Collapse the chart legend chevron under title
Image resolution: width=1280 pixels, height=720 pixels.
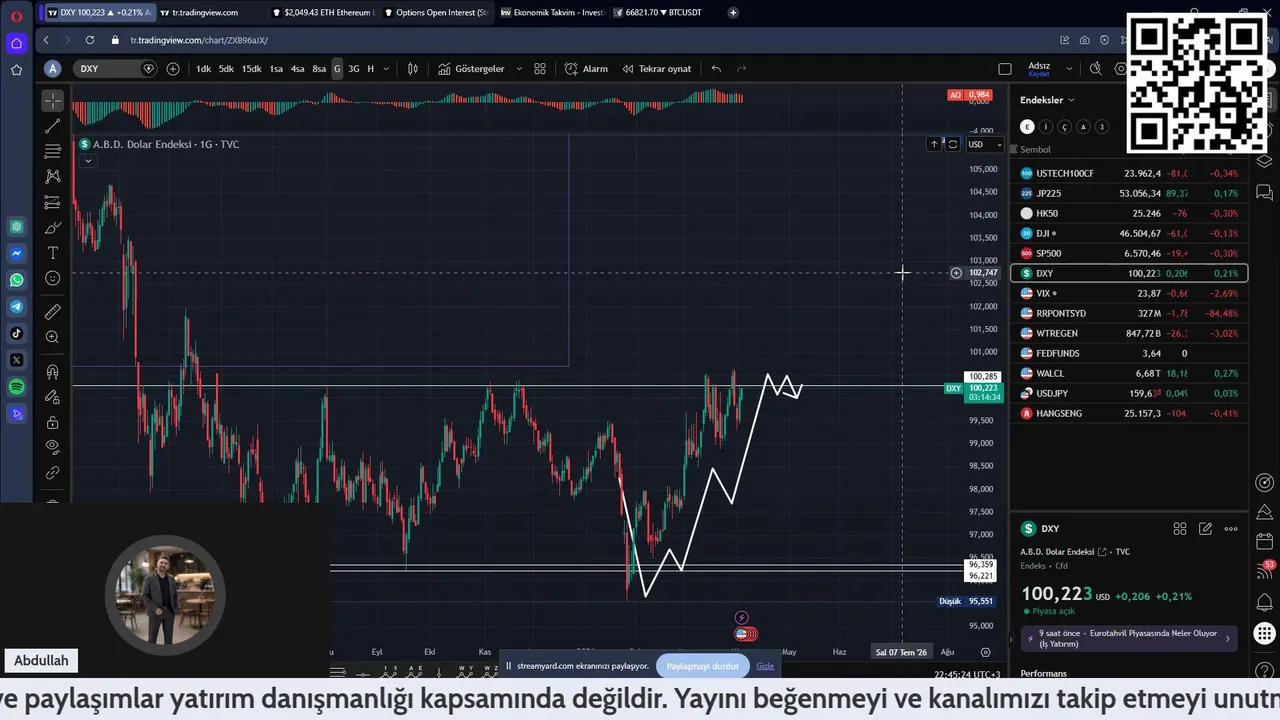(x=88, y=160)
